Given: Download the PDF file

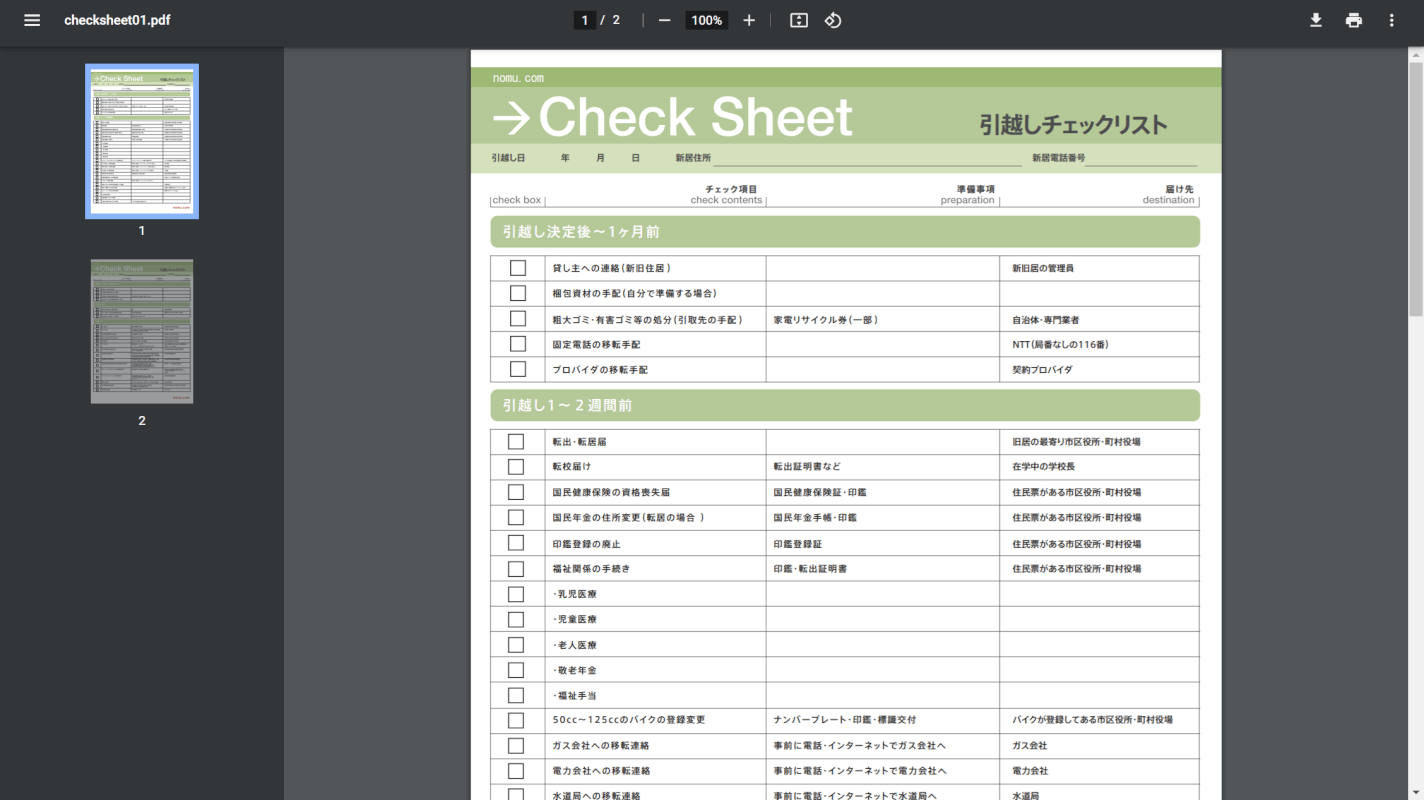Looking at the screenshot, I should click(1316, 20).
